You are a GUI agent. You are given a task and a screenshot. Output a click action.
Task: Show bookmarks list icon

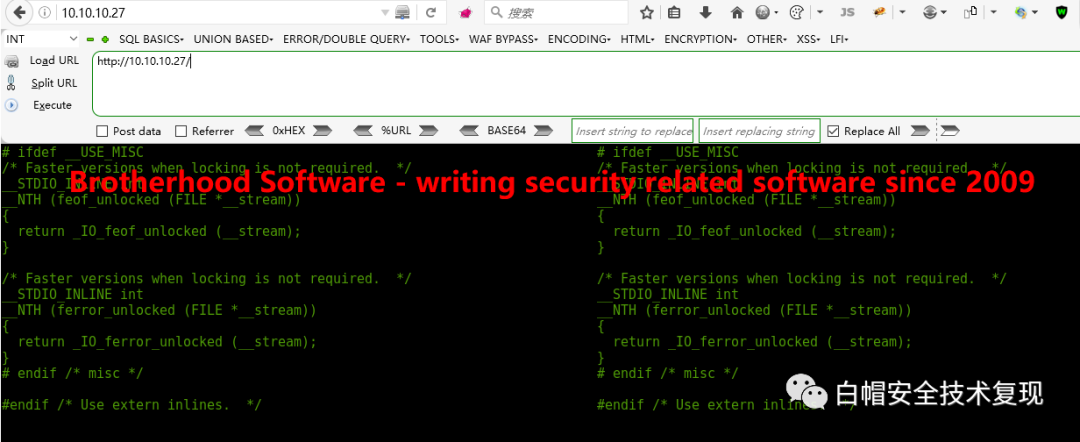674,12
